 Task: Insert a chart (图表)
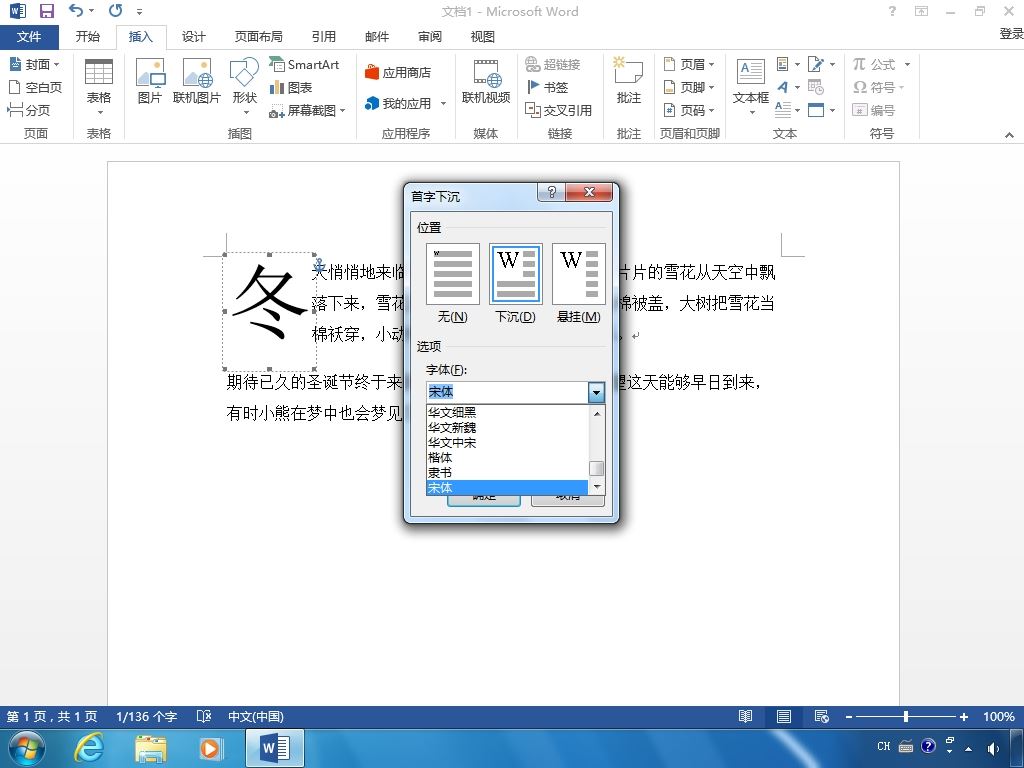291,87
